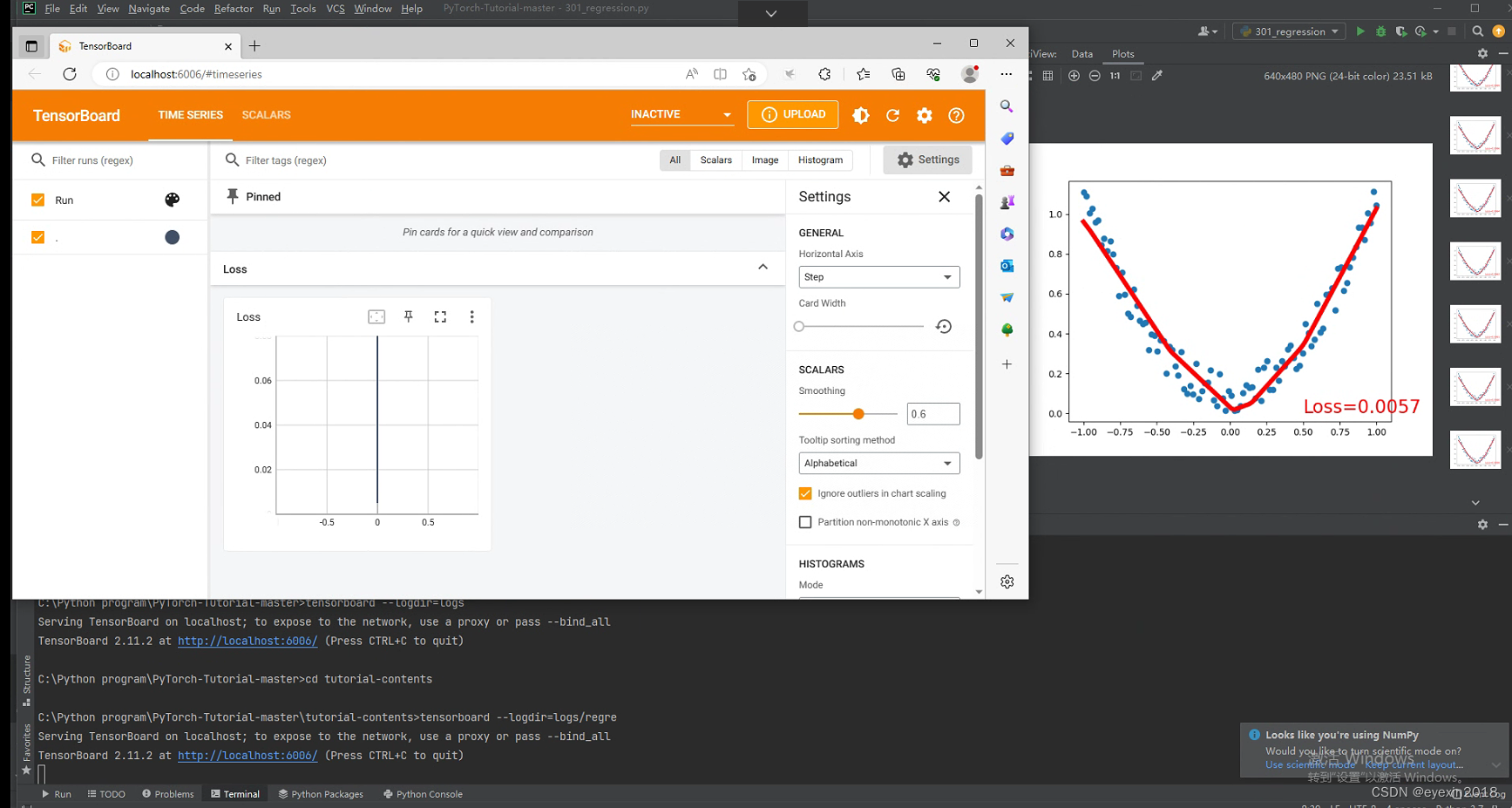Open Problems tool window
The image size is (1512, 808).
(x=168, y=794)
